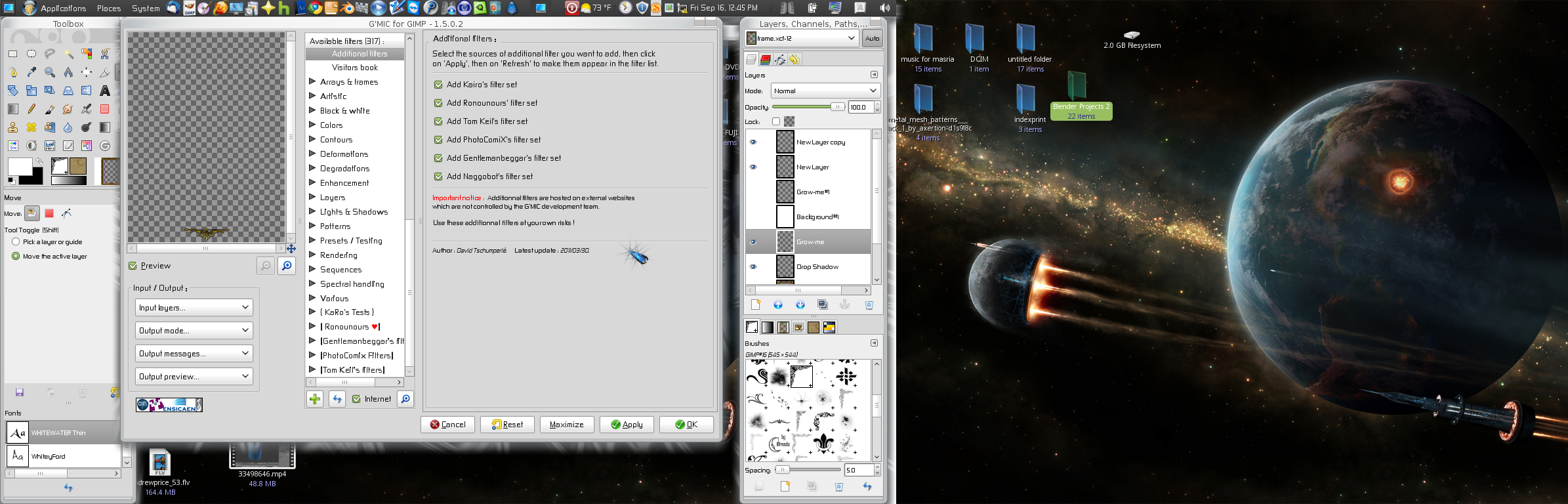Open the frame.xcf-12 image selector dropdown
The height and width of the screenshot is (504, 1568).
(x=802, y=38)
